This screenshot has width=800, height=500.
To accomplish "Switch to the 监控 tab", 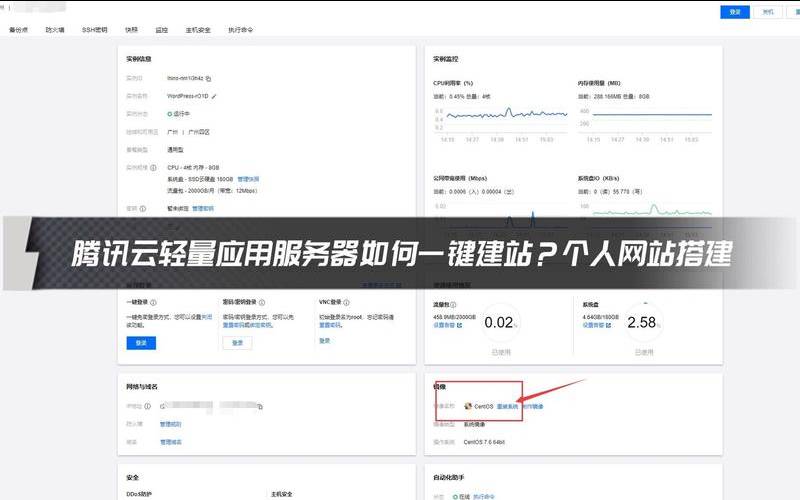I will pos(162,30).
